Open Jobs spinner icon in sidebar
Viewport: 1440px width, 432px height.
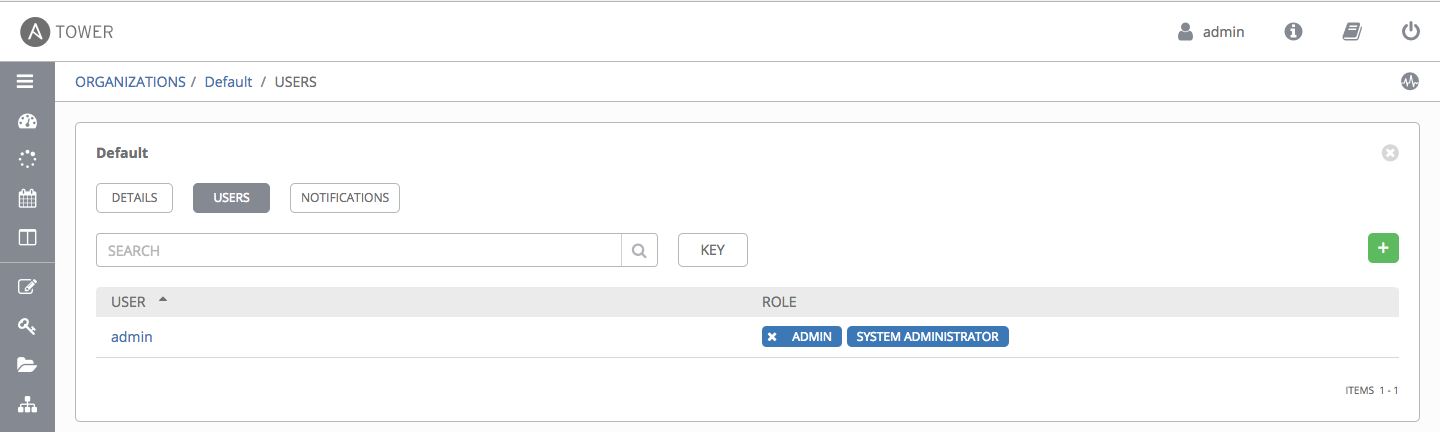coord(27,159)
